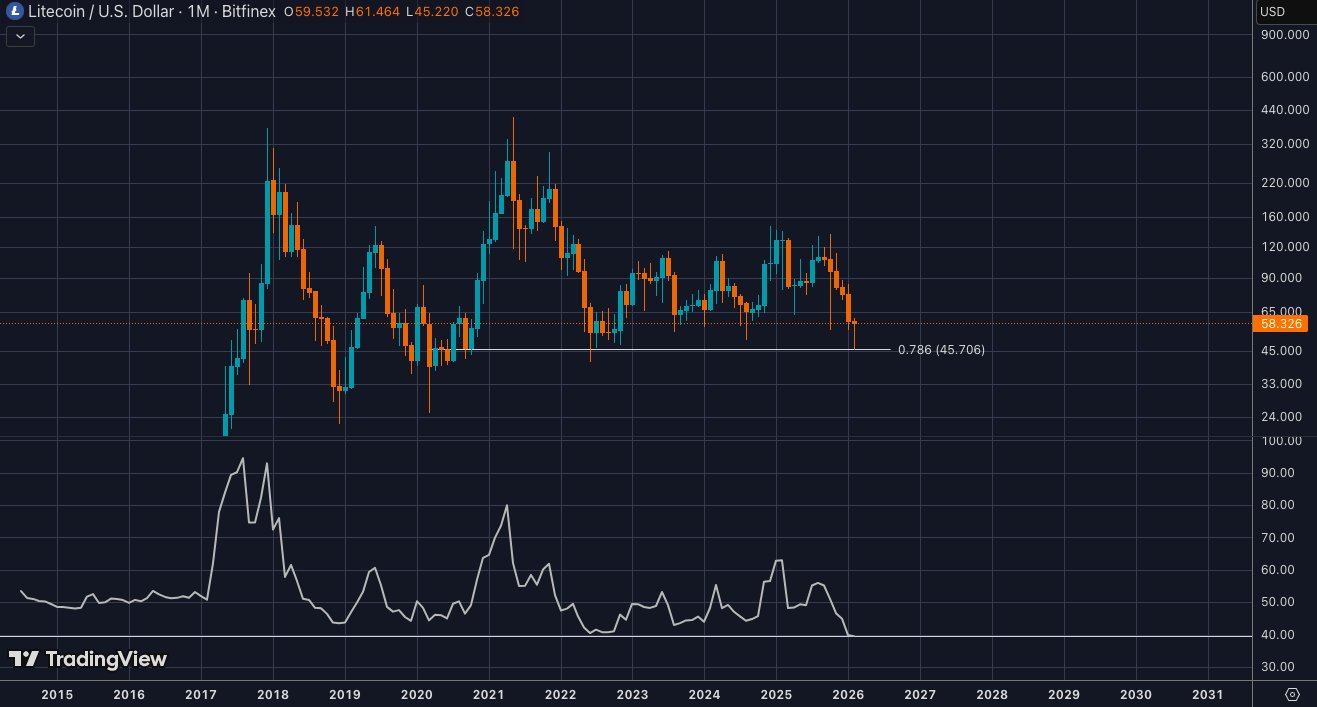Click the 2021 label on time axis
Image resolution: width=1317 pixels, height=707 pixels.
point(488,694)
